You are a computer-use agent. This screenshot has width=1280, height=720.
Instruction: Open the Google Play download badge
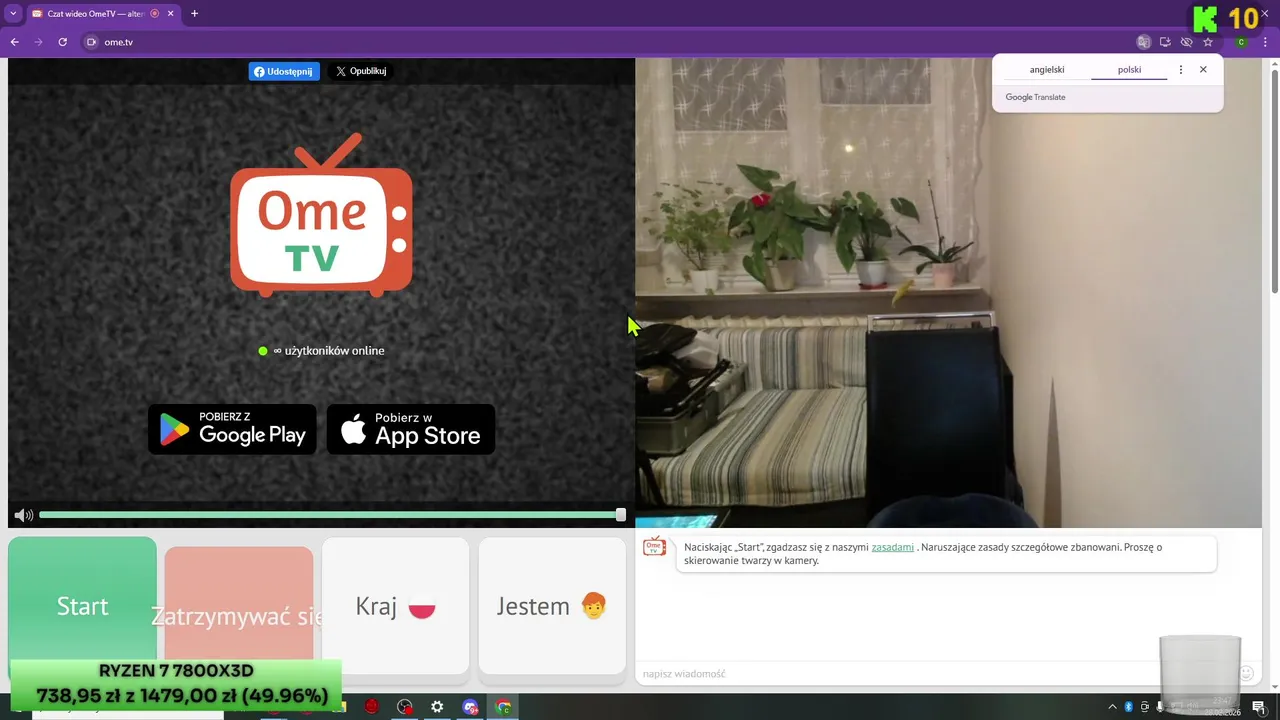click(232, 429)
